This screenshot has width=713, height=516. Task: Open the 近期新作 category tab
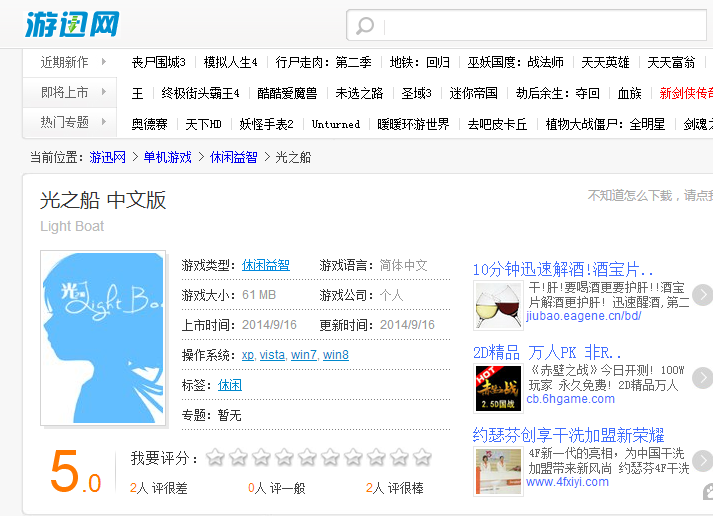[64, 62]
